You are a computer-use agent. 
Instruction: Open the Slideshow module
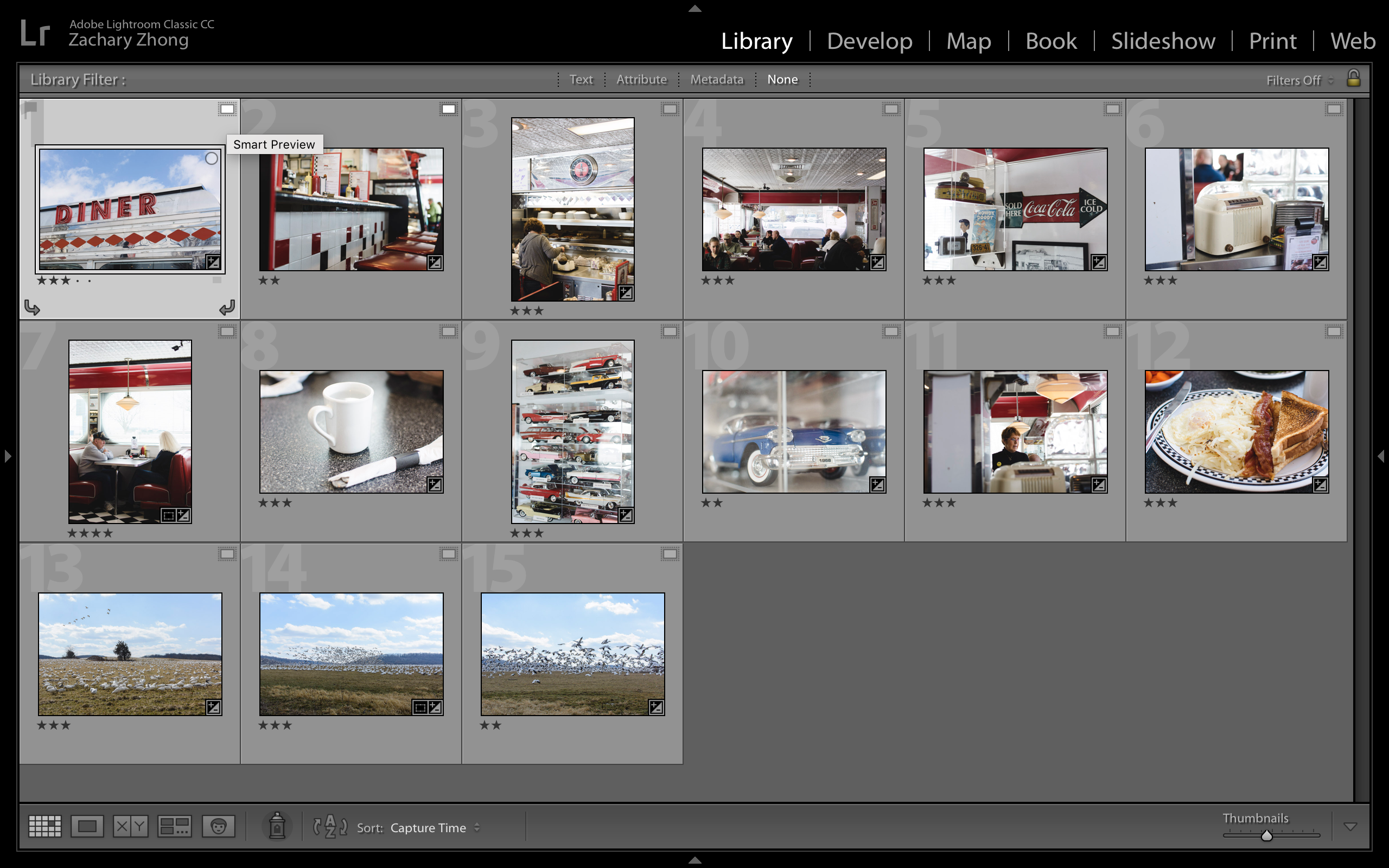(1163, 41)
